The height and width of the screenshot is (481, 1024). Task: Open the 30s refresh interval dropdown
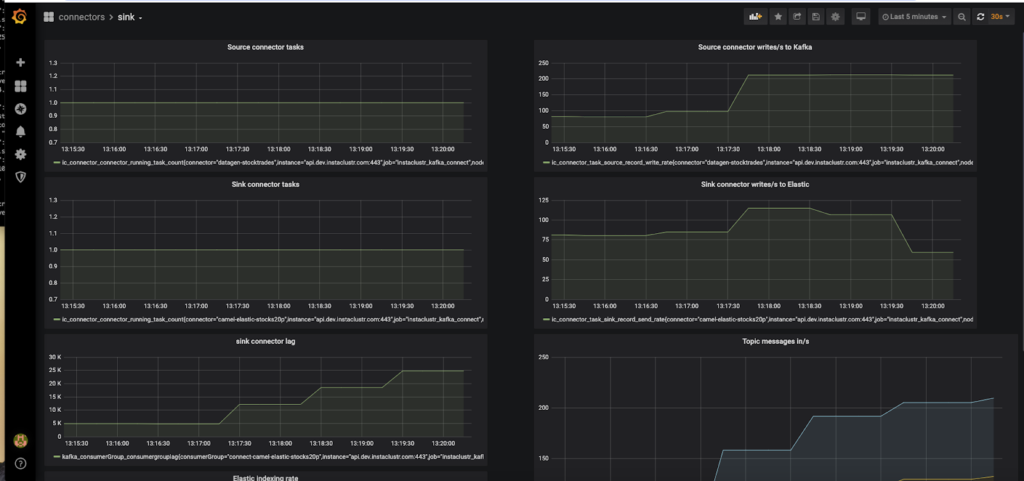point(1000,17)
